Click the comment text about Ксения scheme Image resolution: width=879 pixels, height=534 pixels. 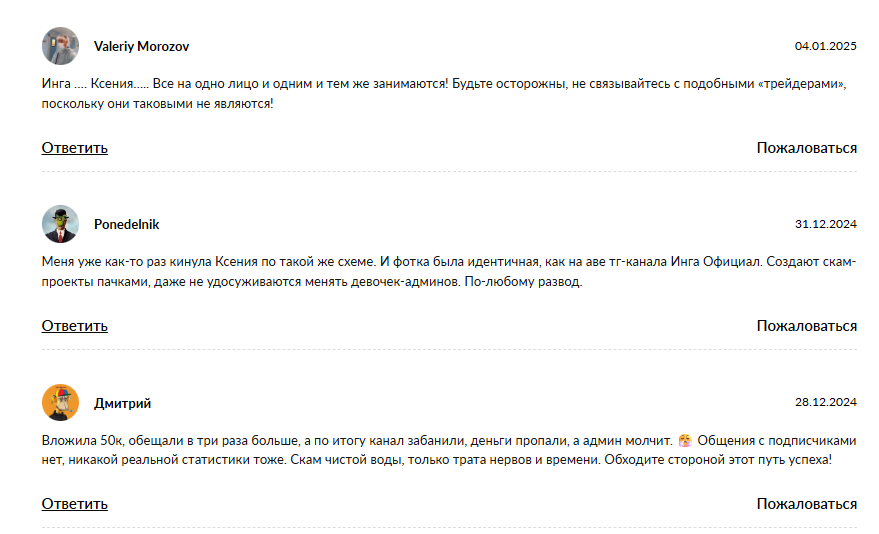pos(448,272)
